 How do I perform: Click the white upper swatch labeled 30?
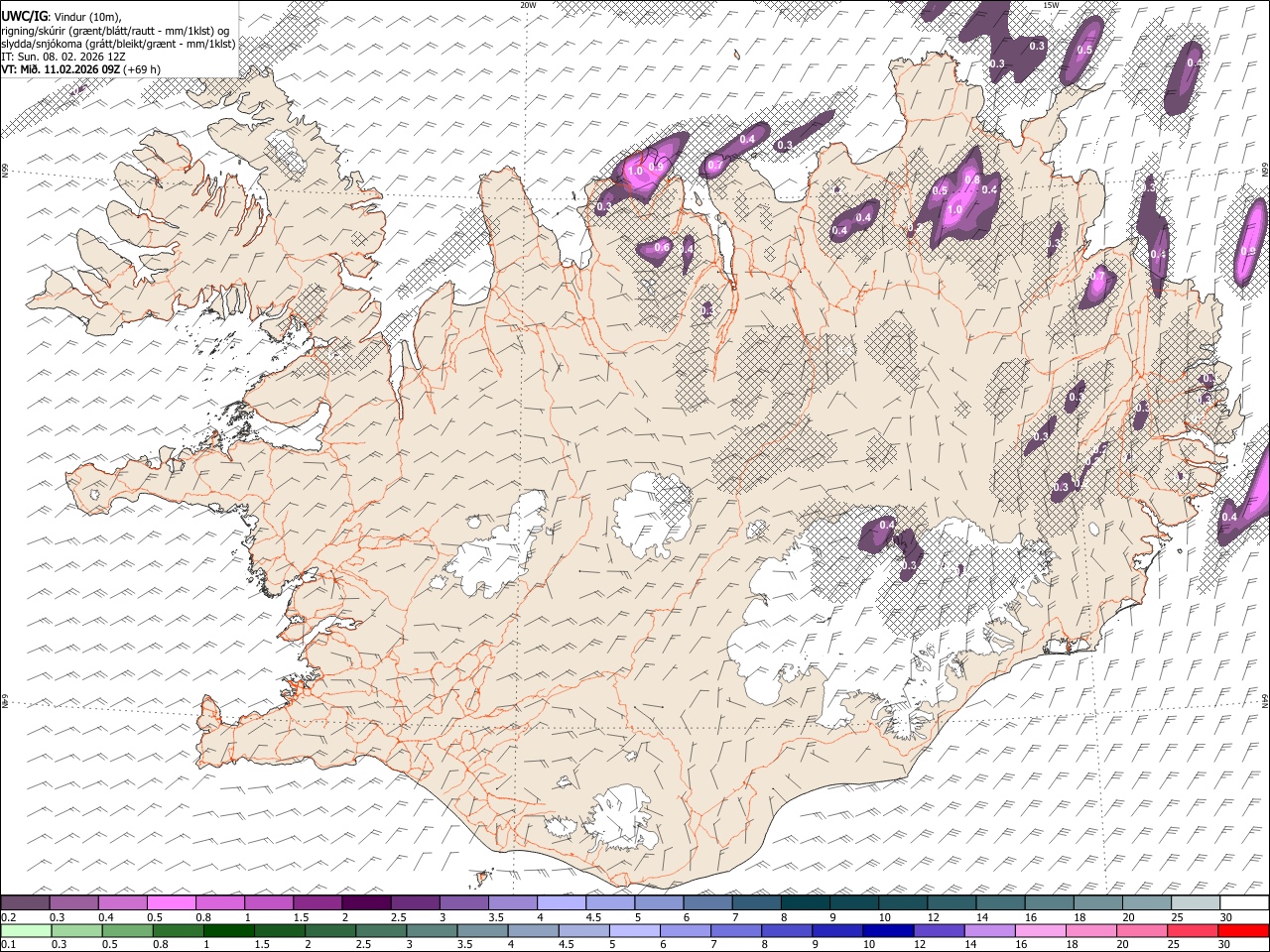[1244, 902]
